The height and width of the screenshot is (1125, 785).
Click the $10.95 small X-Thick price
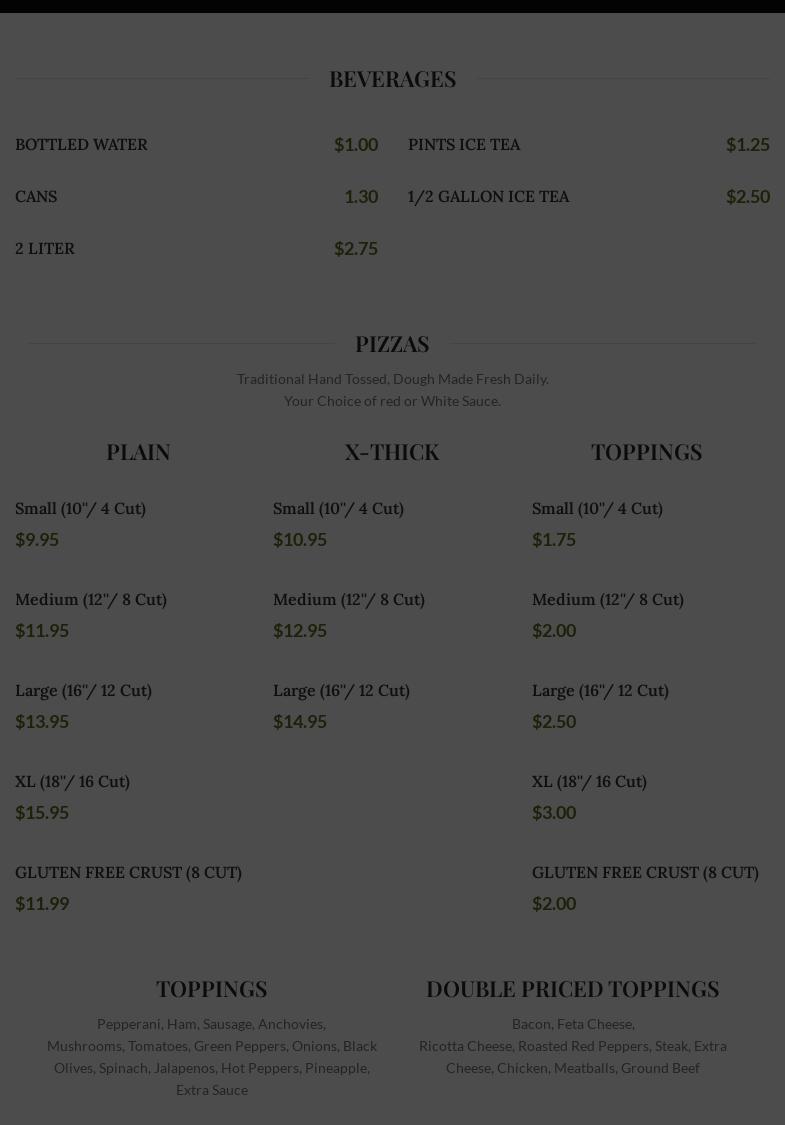pyautogui.click(x=300, y=539)
